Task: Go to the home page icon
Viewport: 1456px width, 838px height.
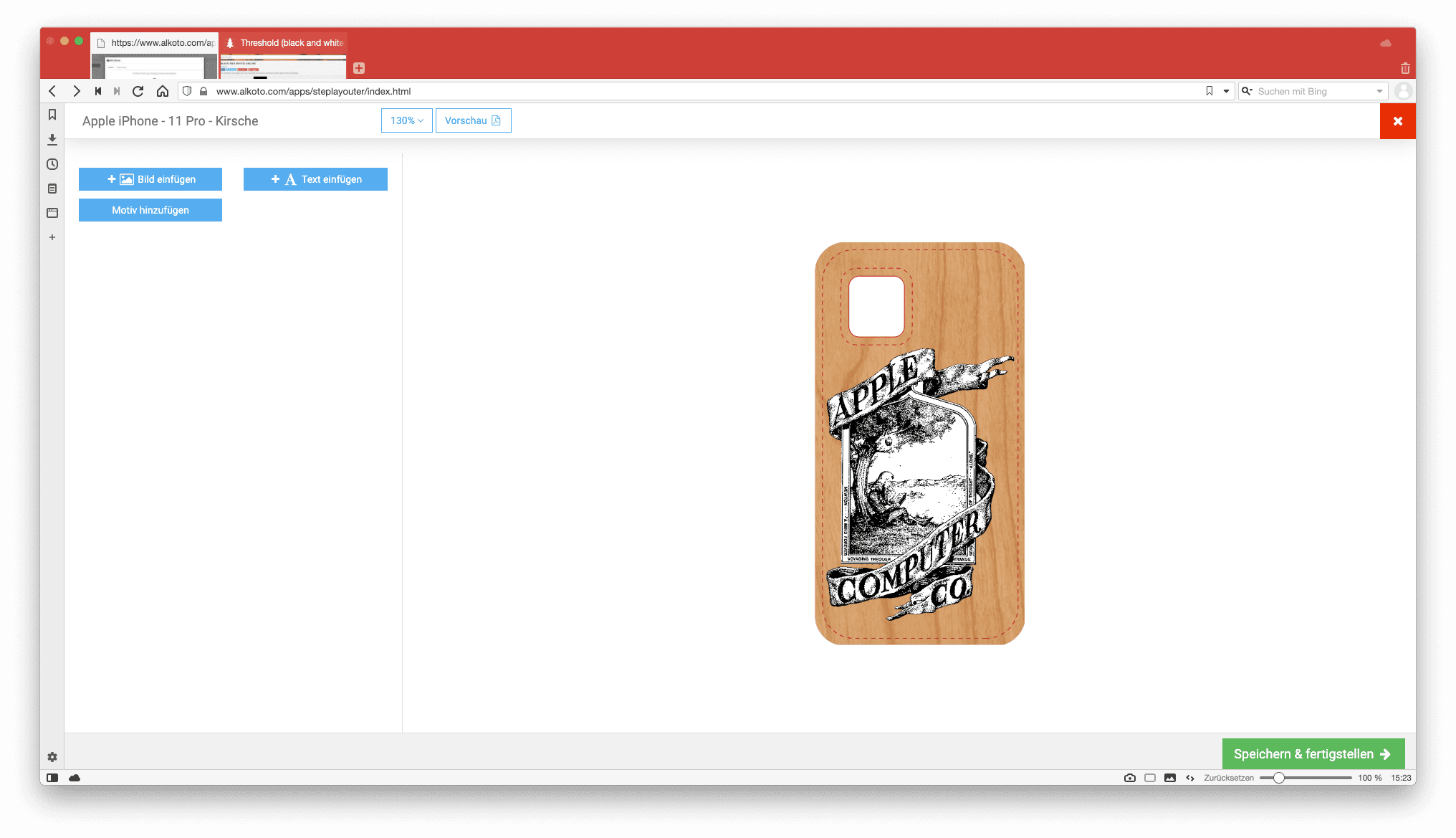Action: [163, 91]
